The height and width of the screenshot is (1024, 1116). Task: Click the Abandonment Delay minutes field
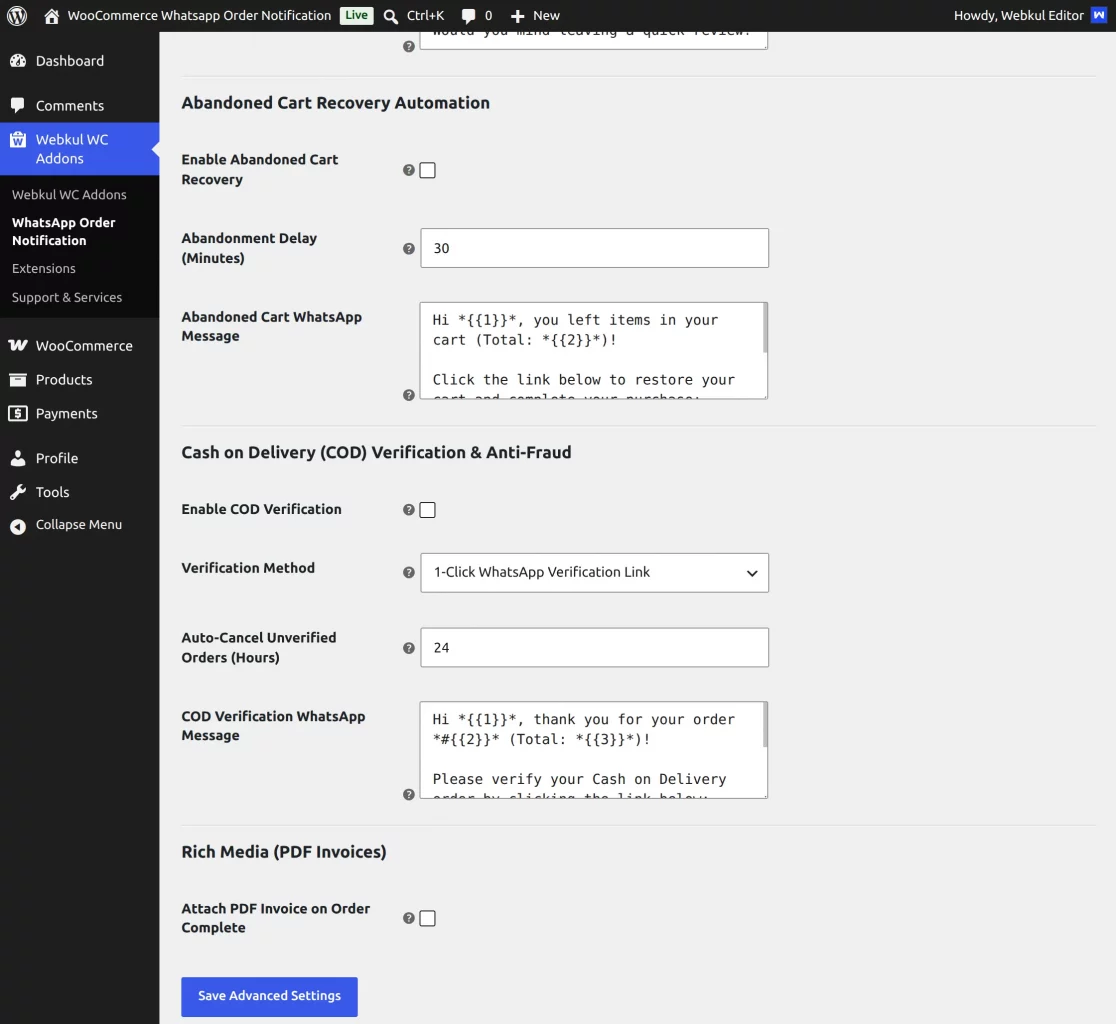594,248
